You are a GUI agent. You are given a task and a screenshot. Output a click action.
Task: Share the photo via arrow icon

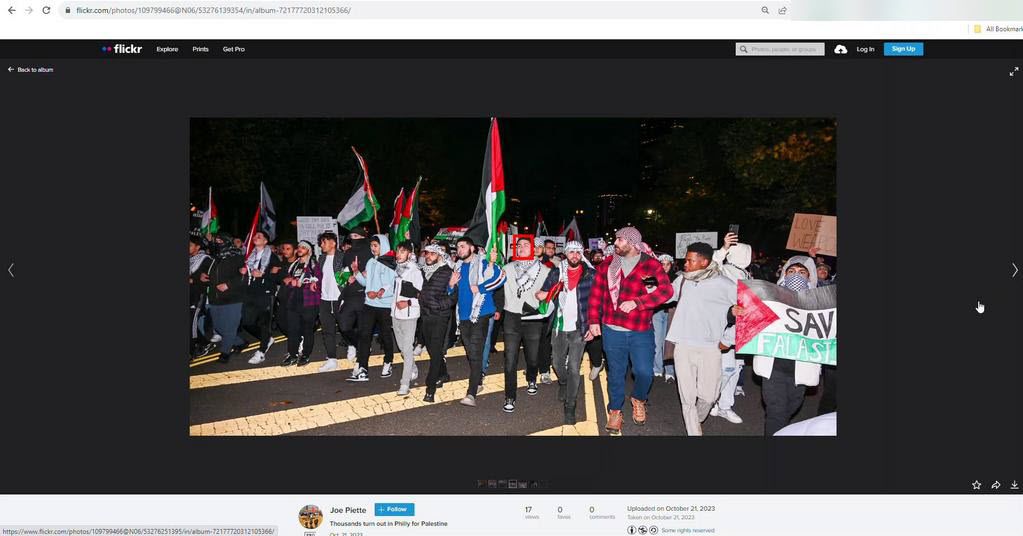pos(996,485)
